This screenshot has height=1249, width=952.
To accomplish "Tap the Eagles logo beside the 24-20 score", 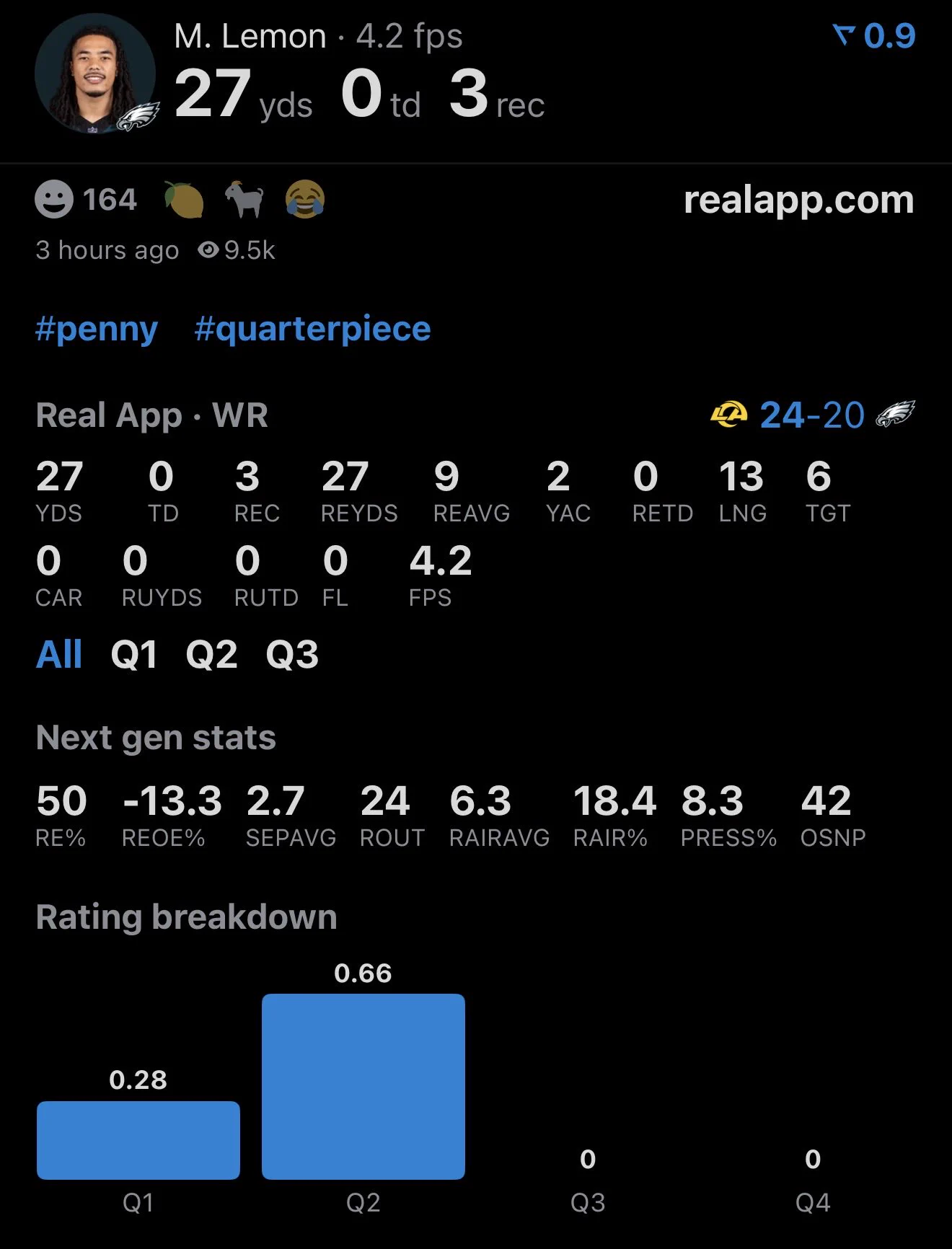I will (895, 415).
